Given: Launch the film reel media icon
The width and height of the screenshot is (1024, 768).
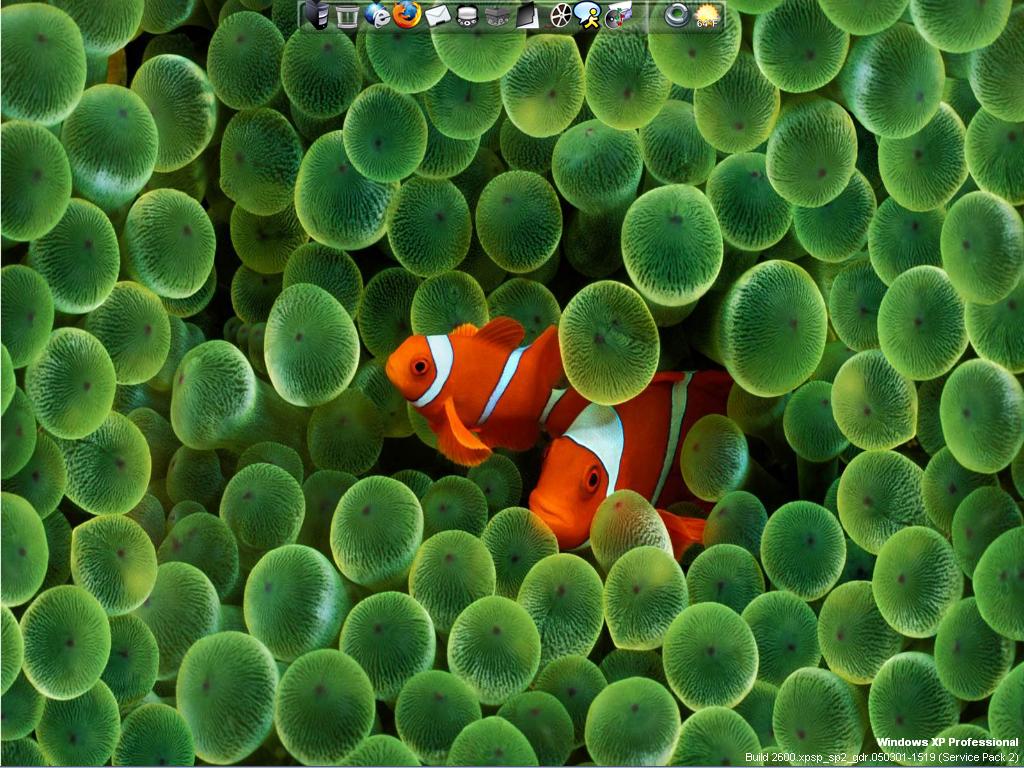Looking at the screenshot, I should (x=560, y=15).
